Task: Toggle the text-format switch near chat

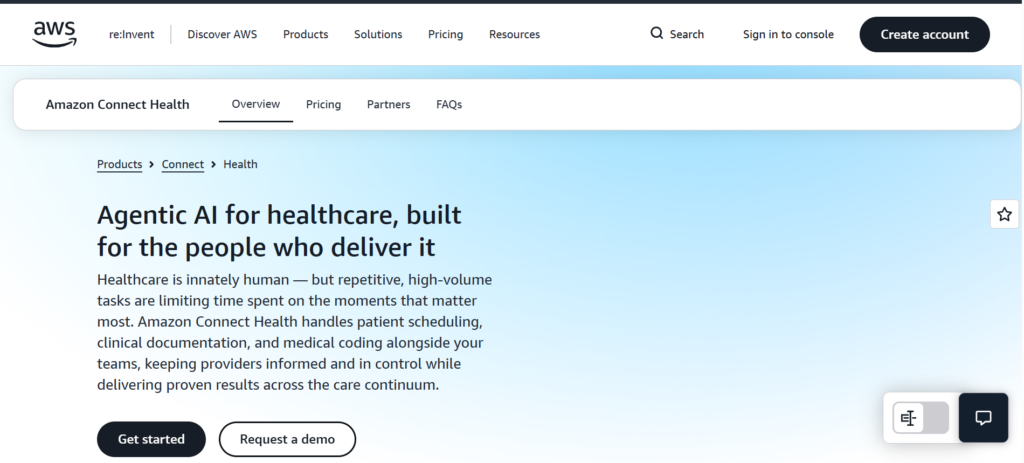Action: (x=921, y=418)
